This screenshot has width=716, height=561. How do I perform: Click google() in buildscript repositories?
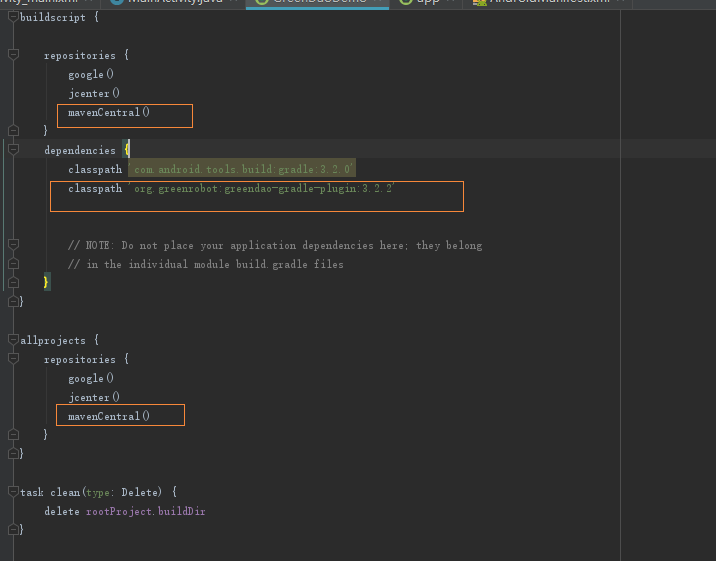click(91, 74)
